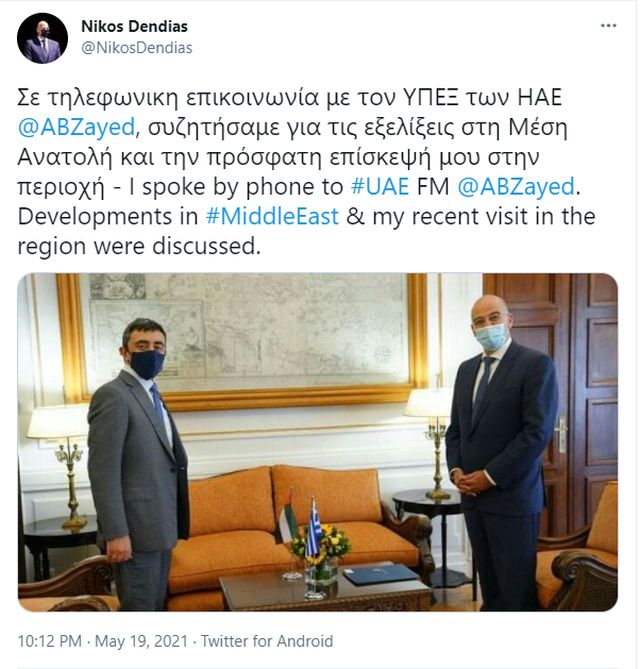This screenshot has height=669, width=640.
Task: Click the May 19, 2021 date
Action: click(141, 641)
